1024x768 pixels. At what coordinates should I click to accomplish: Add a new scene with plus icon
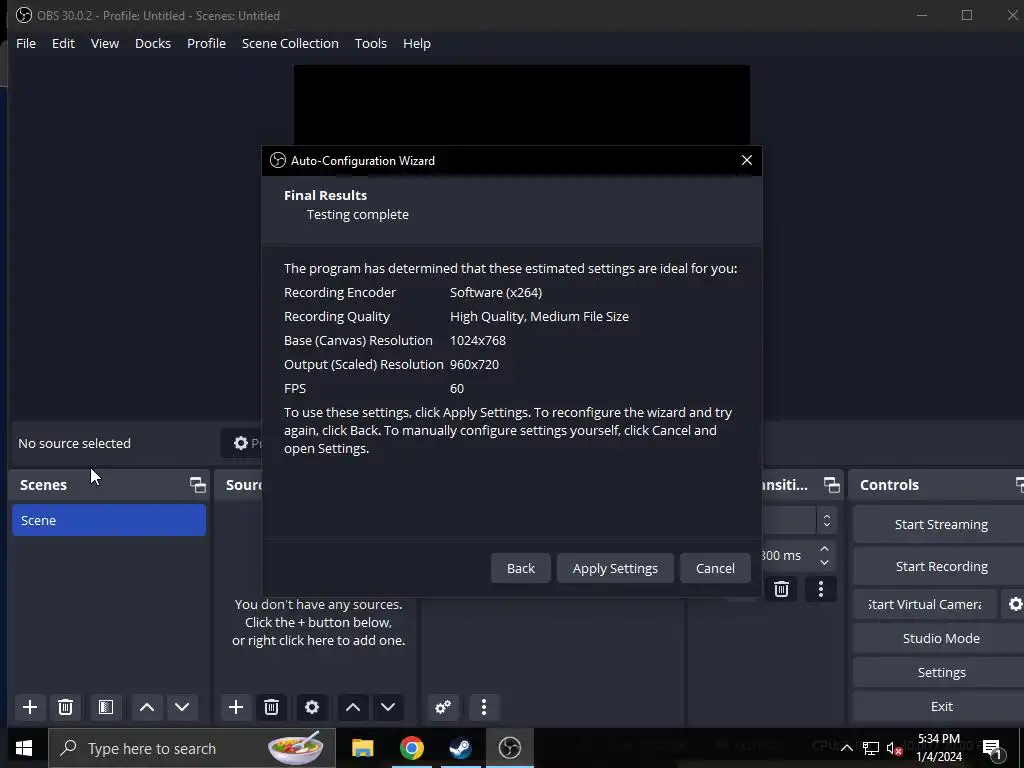point(29,707)
